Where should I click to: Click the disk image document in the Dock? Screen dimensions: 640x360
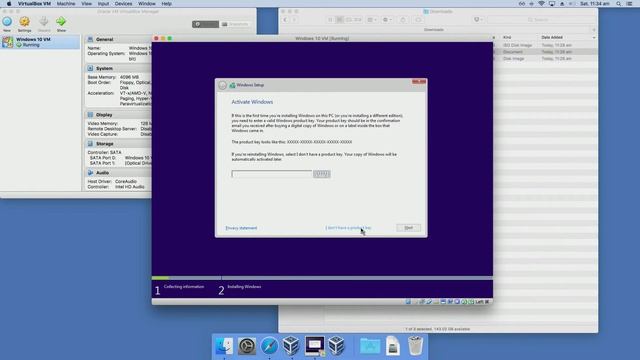[x=393, y=346]
